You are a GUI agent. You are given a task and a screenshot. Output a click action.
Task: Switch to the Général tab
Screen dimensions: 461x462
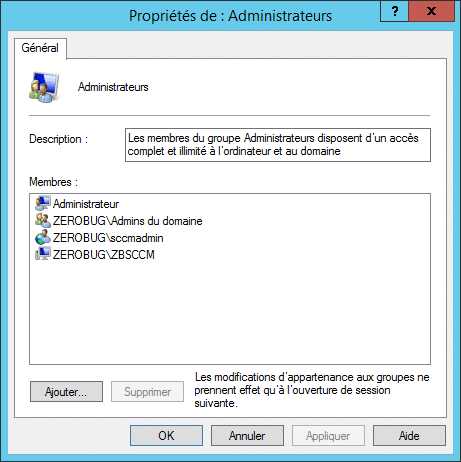pos(40,48)
